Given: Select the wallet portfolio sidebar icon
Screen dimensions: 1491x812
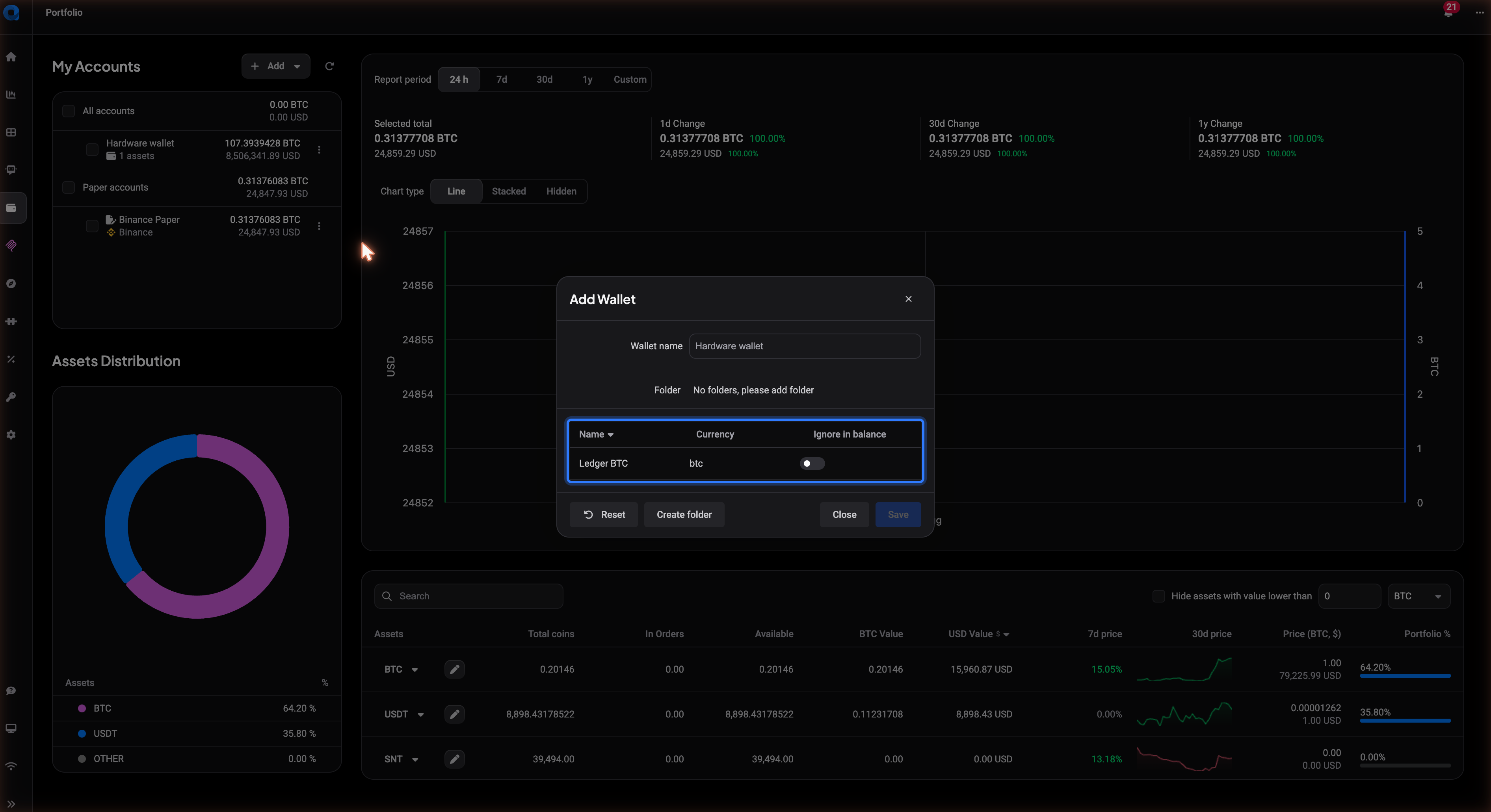Looking at the screenshot, I should point(11,208).
